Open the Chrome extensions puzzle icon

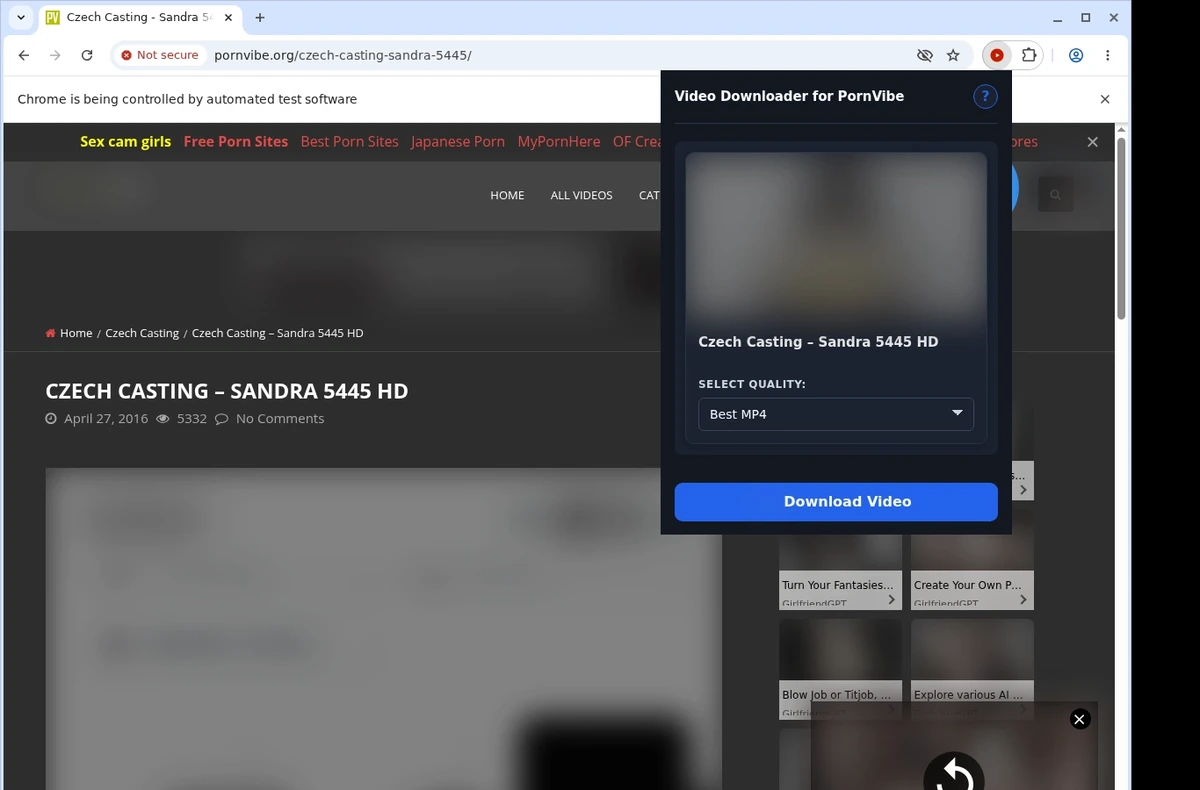click(1029, 55)
